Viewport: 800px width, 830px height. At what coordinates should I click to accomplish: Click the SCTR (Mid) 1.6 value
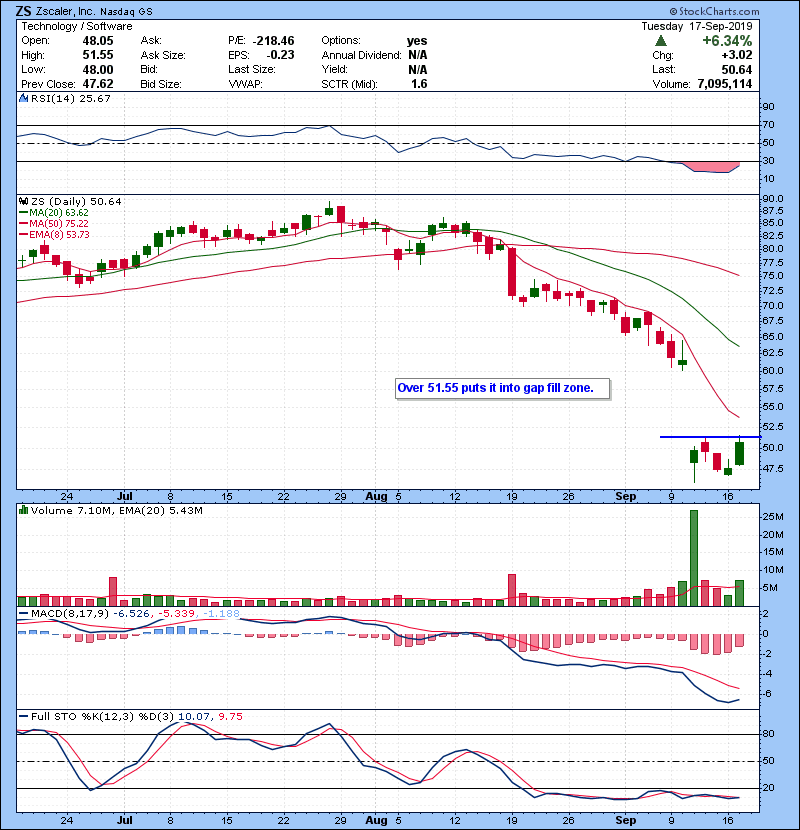[419, 84]
